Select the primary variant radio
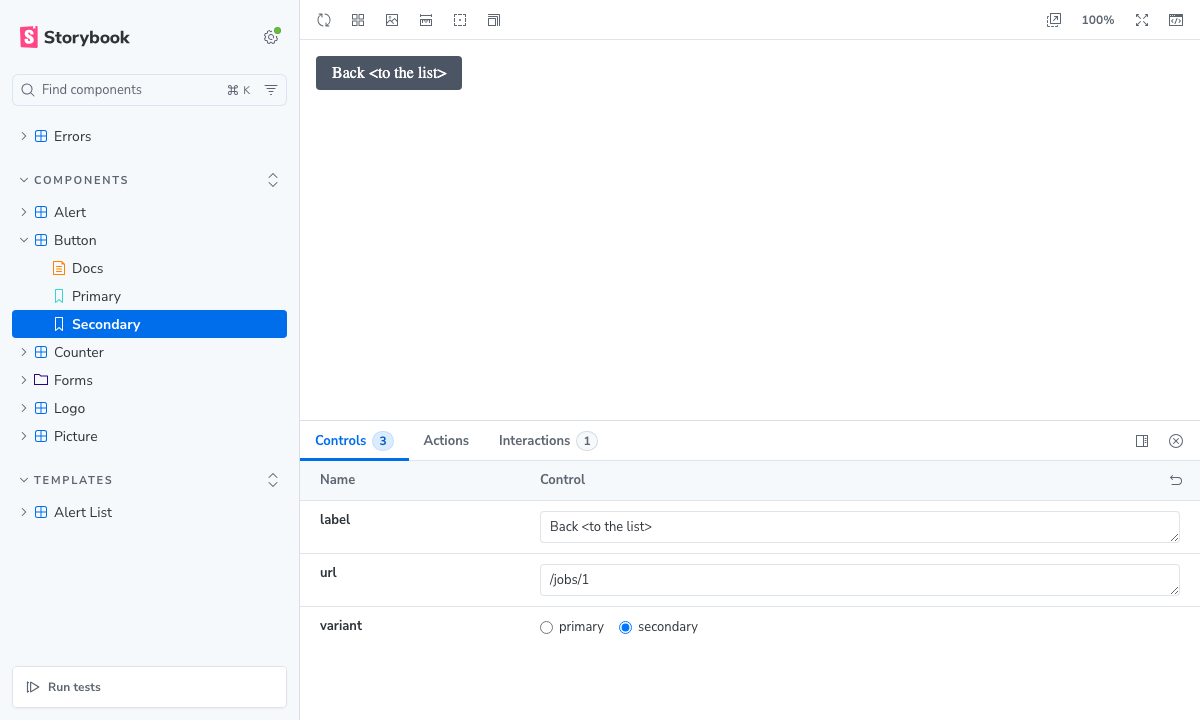 coord(546,628)
